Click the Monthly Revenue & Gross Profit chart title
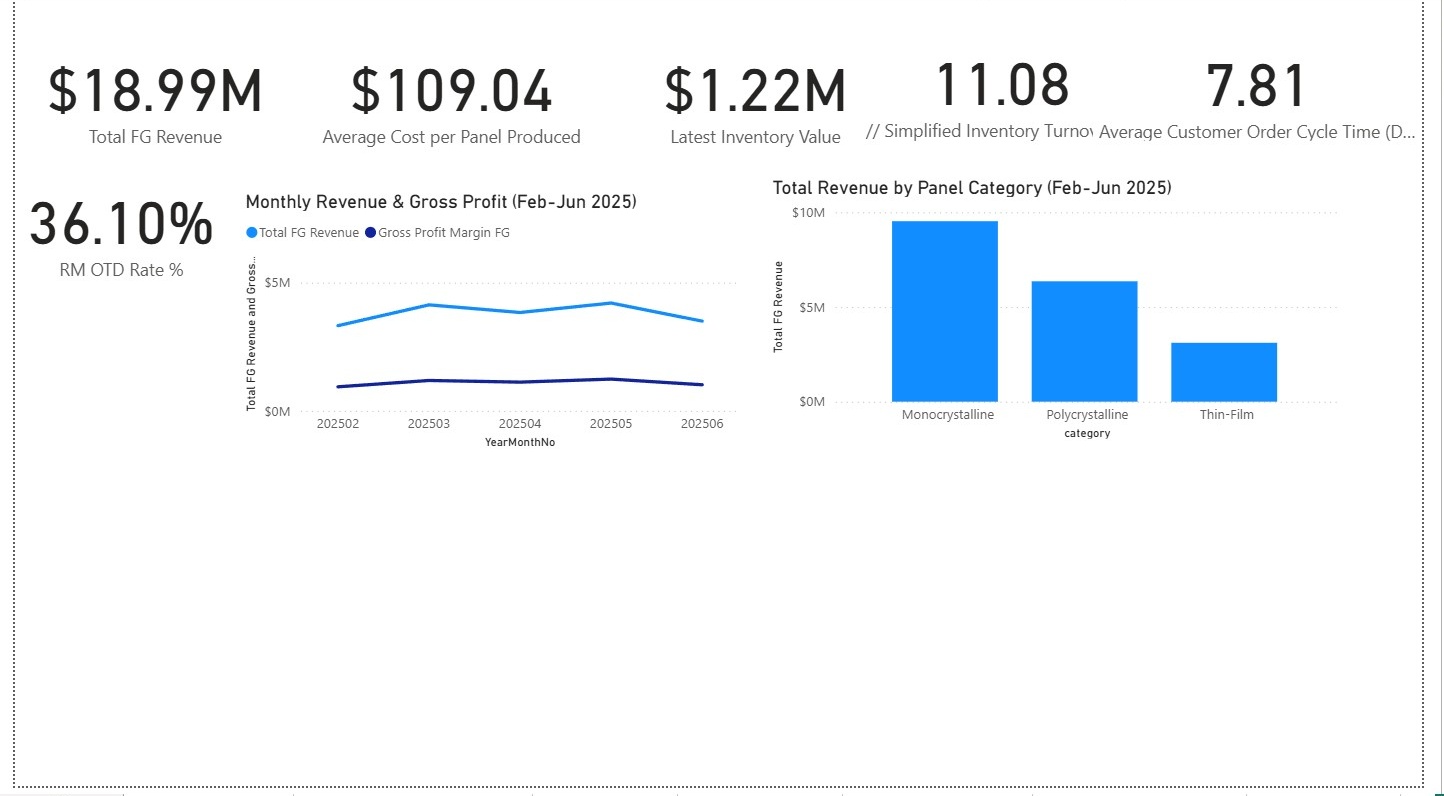 [x=441, y=201]
